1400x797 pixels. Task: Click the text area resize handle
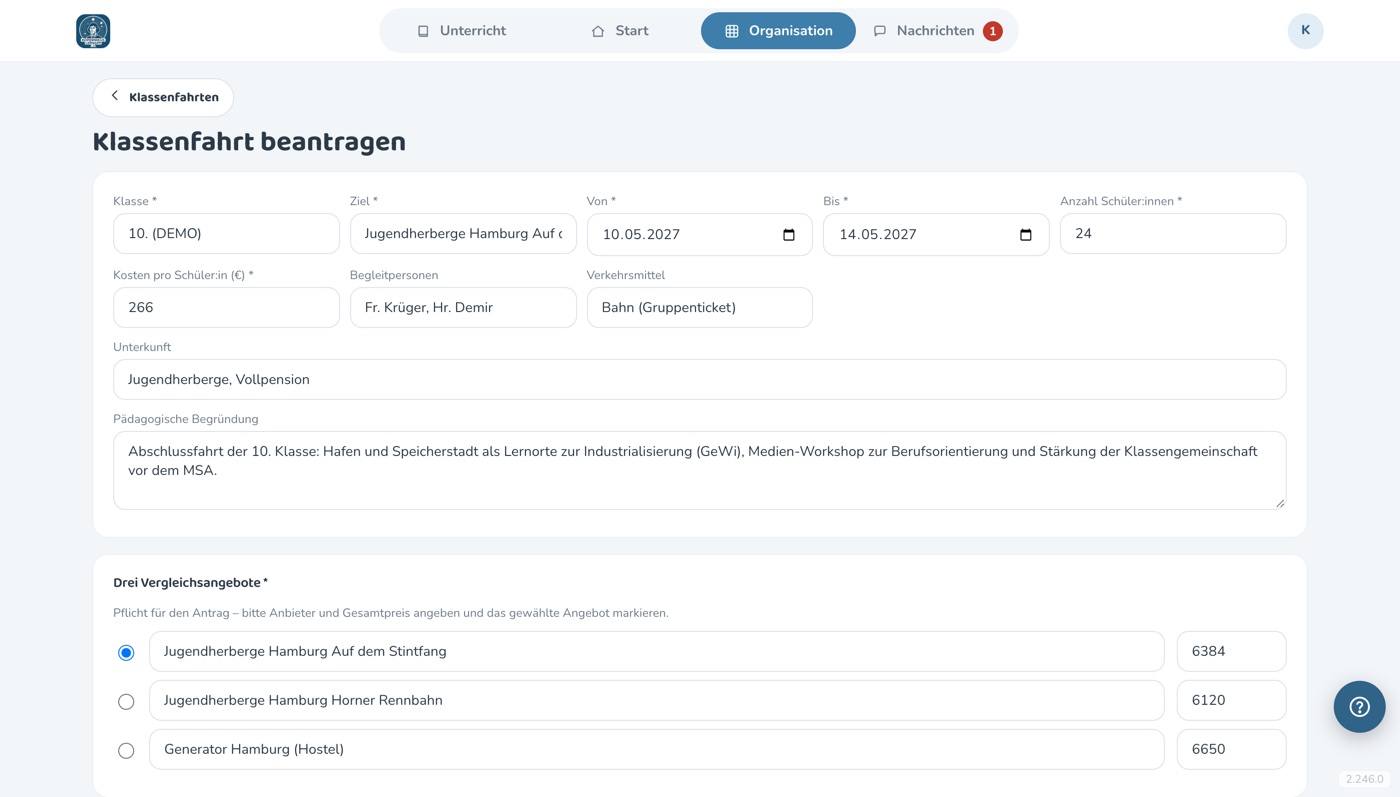click(x=1280, y=503)
